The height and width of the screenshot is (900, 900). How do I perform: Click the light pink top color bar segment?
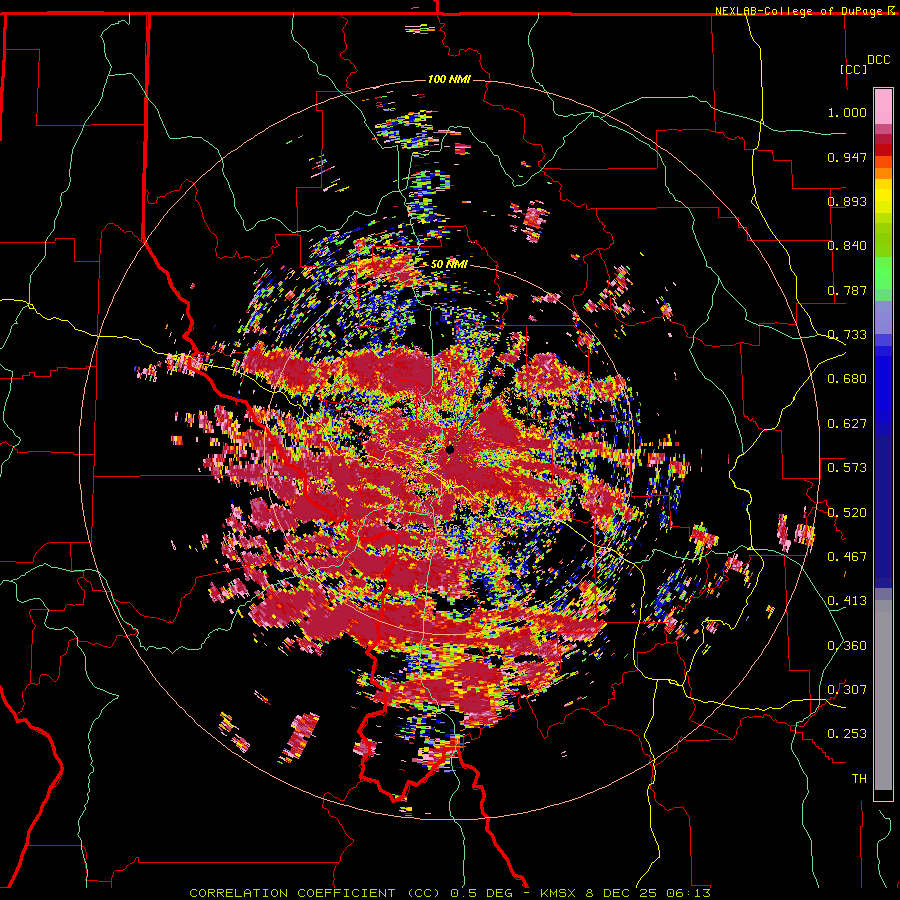pos(883,107)
